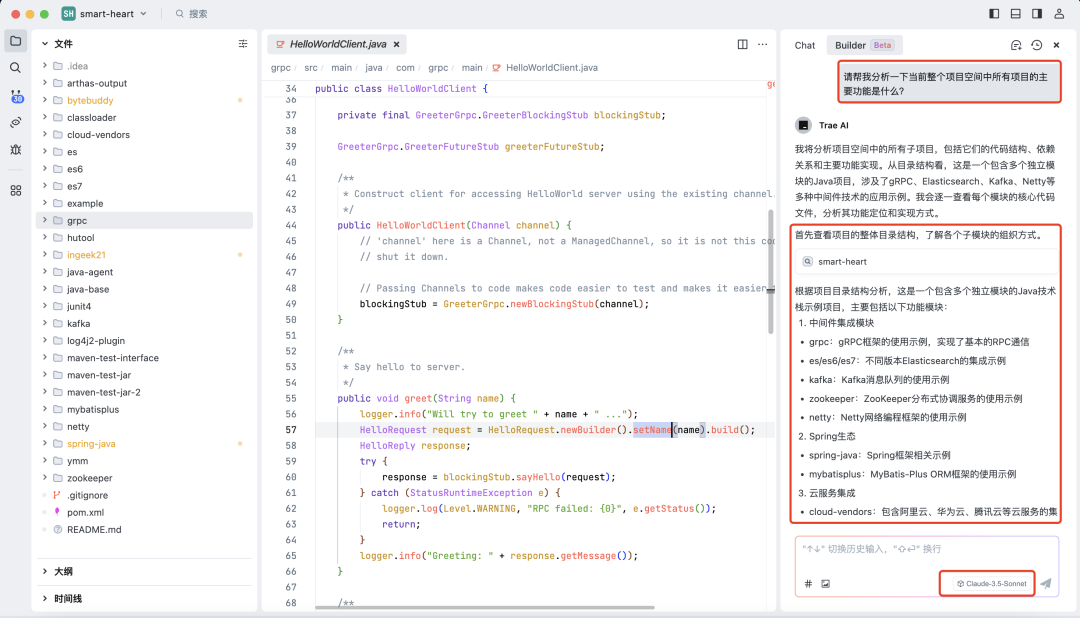Send the chat message arrow
The image size is (1080, 618).
[1046, 584]
